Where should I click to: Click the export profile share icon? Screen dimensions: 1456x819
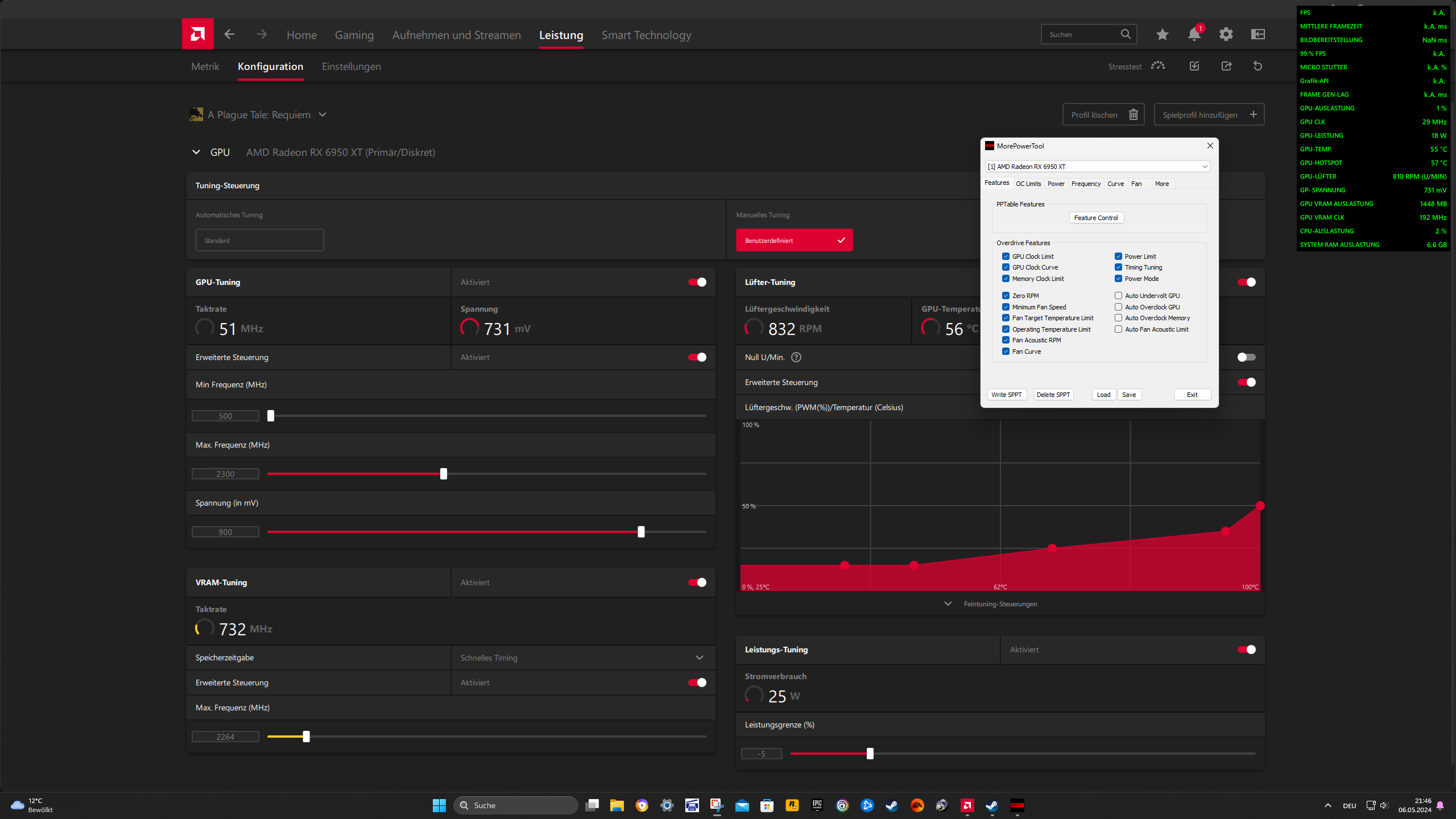[1226, 66]
